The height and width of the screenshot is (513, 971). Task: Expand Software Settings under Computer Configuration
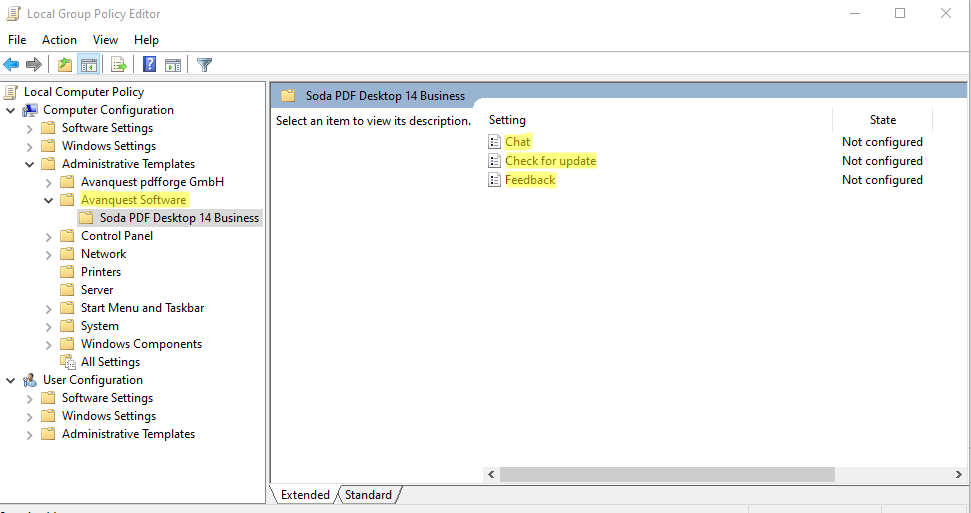(30, 129)
